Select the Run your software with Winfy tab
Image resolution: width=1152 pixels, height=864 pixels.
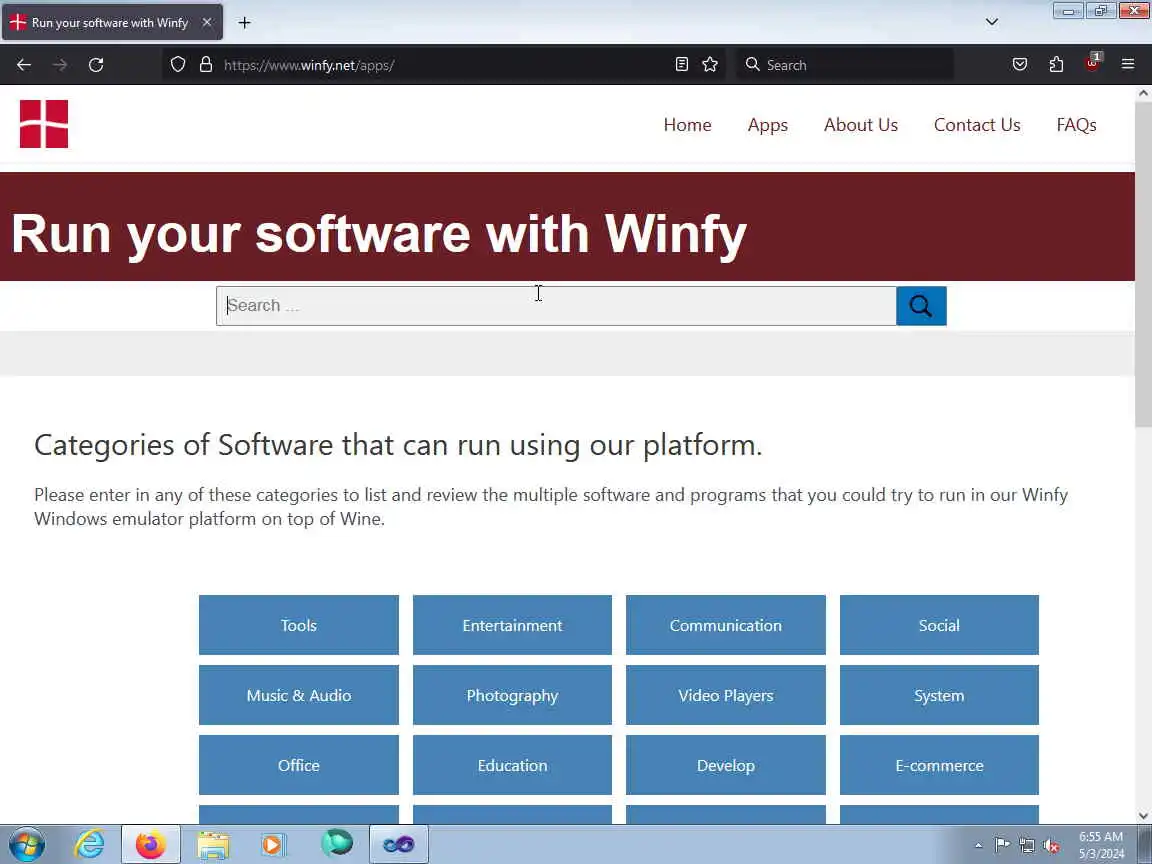pos(112,23)
